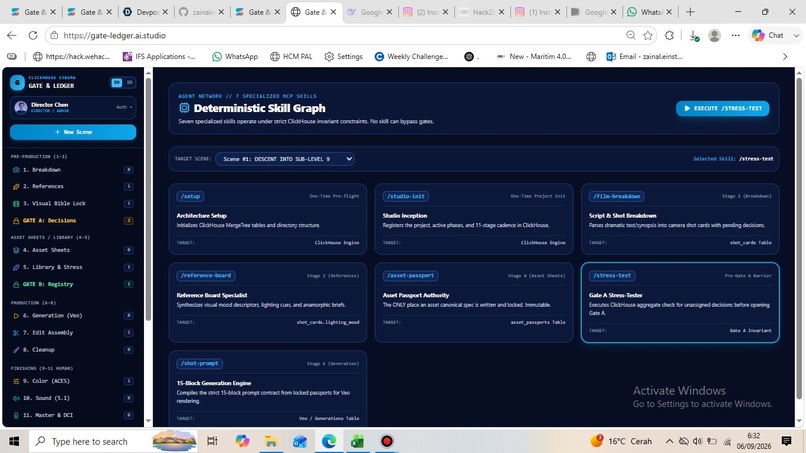Select the /setup skill card
This screenshot has width=806, height=453.
coord(268,219)
